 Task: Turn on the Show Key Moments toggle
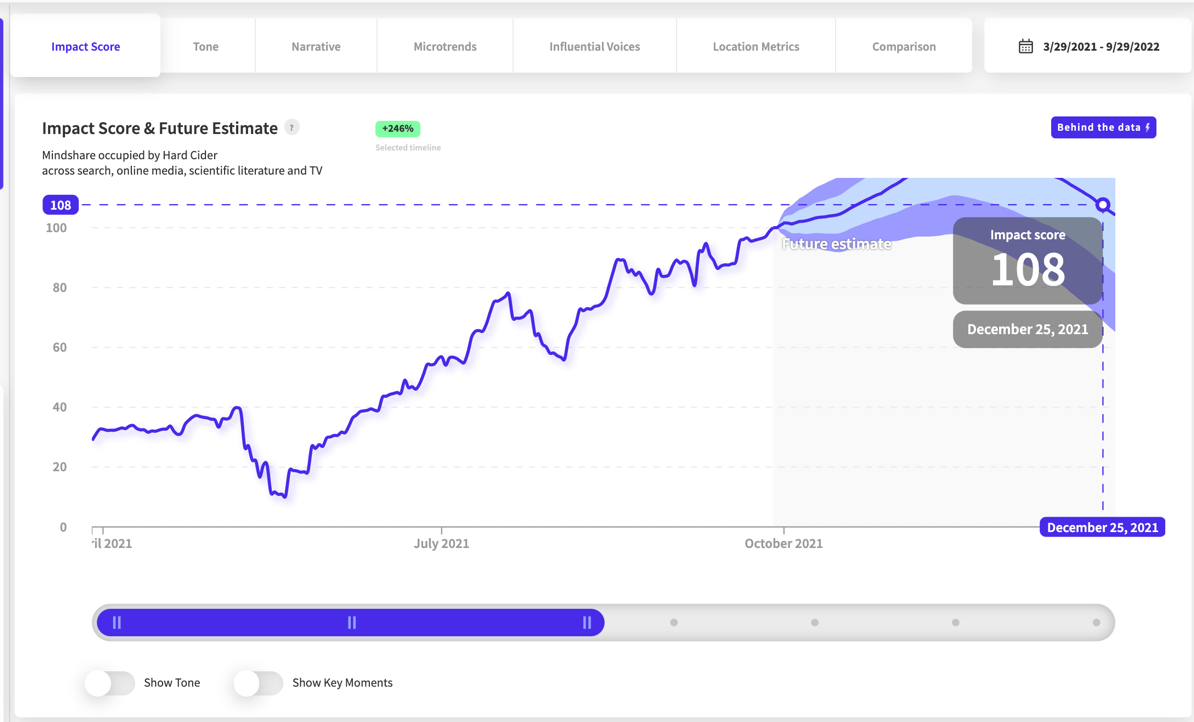pos(258,683)
